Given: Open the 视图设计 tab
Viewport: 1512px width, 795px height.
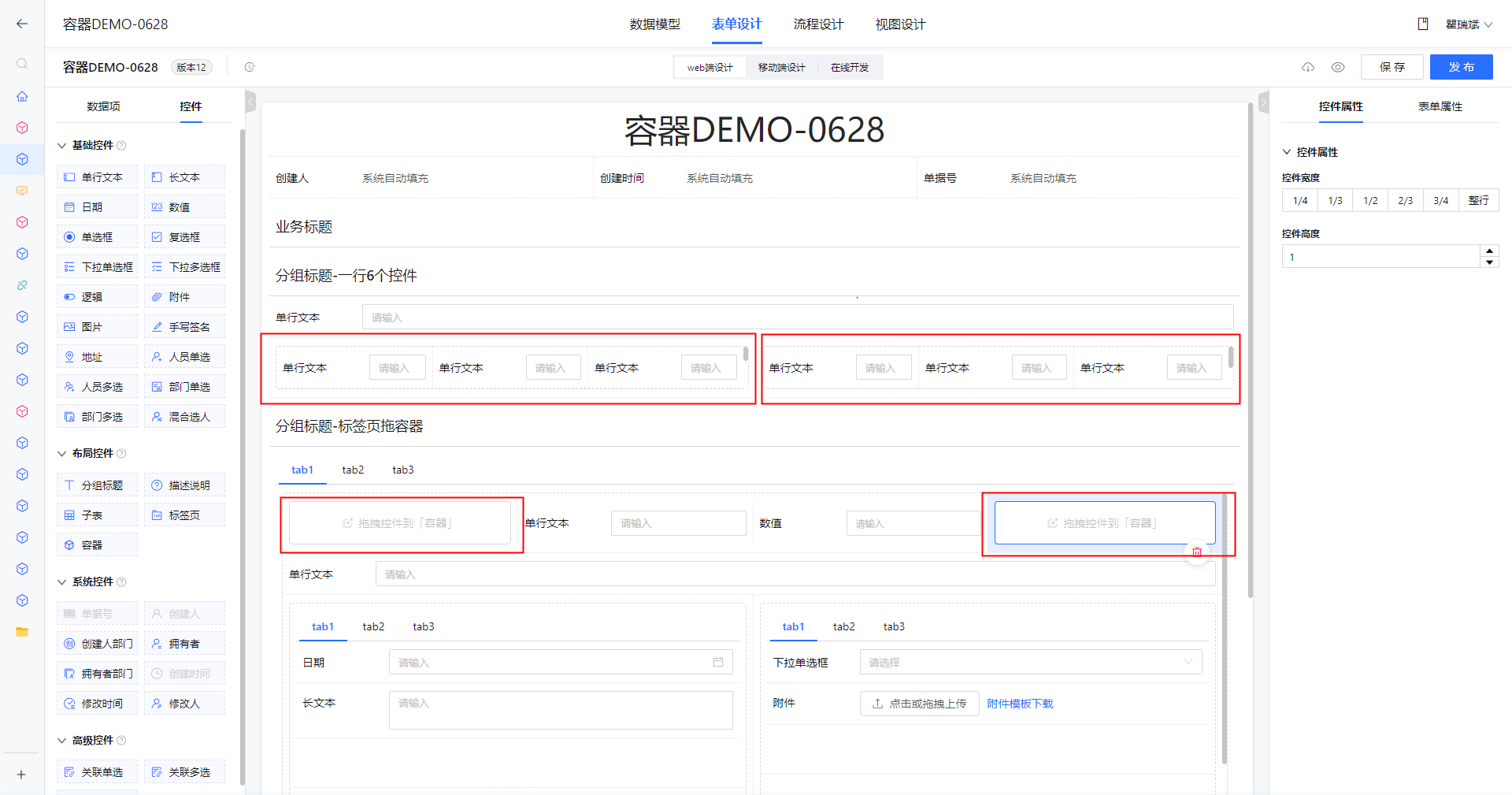Looking at the screenshot, I should point(901,24).
